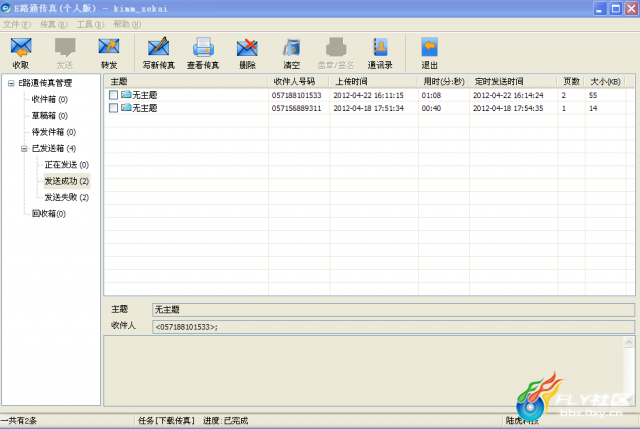Screen dimensions: 640x429
Task: Click the grayed 发送 send icon
Action: [x=65, y=47]
